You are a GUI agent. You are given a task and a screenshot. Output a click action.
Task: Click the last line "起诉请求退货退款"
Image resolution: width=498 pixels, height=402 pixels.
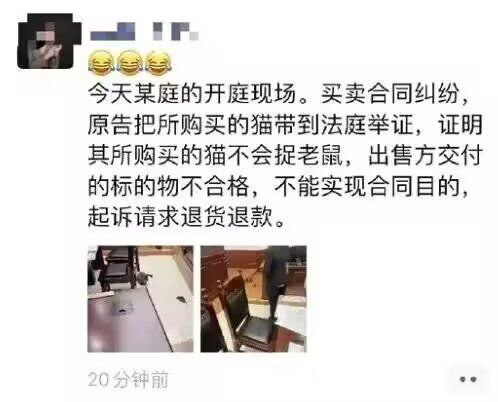[181, 217]
